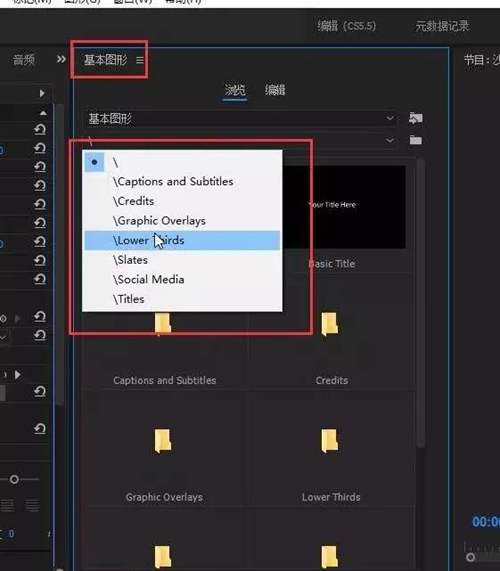Toggle the keyframe diamond in effect controls
The image size is (500, 571).
[x=3, y=319]
